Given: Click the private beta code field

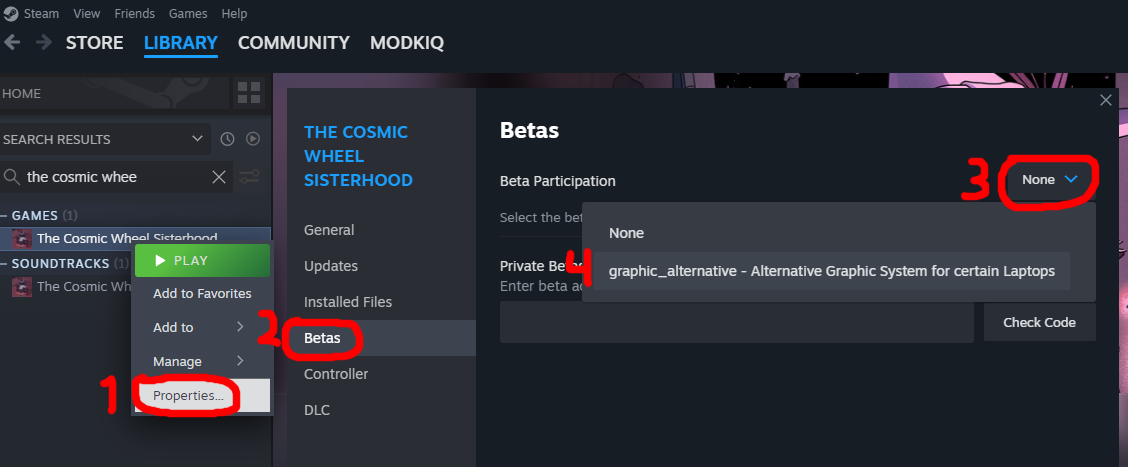Looking at the screenshot, I should pos(736,322).
